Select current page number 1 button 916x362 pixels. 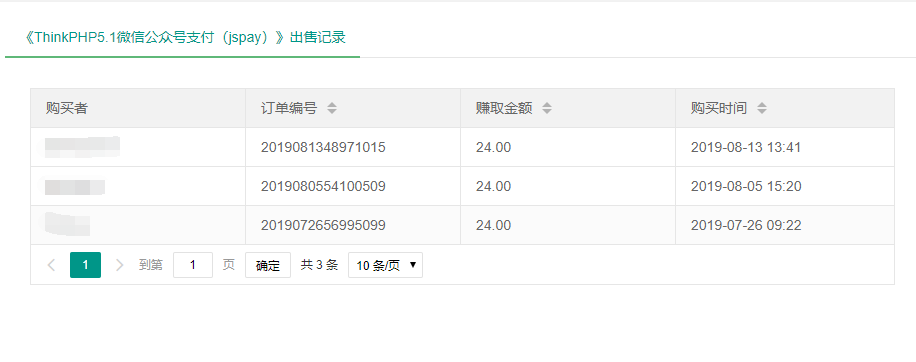(x=85, y=265)
